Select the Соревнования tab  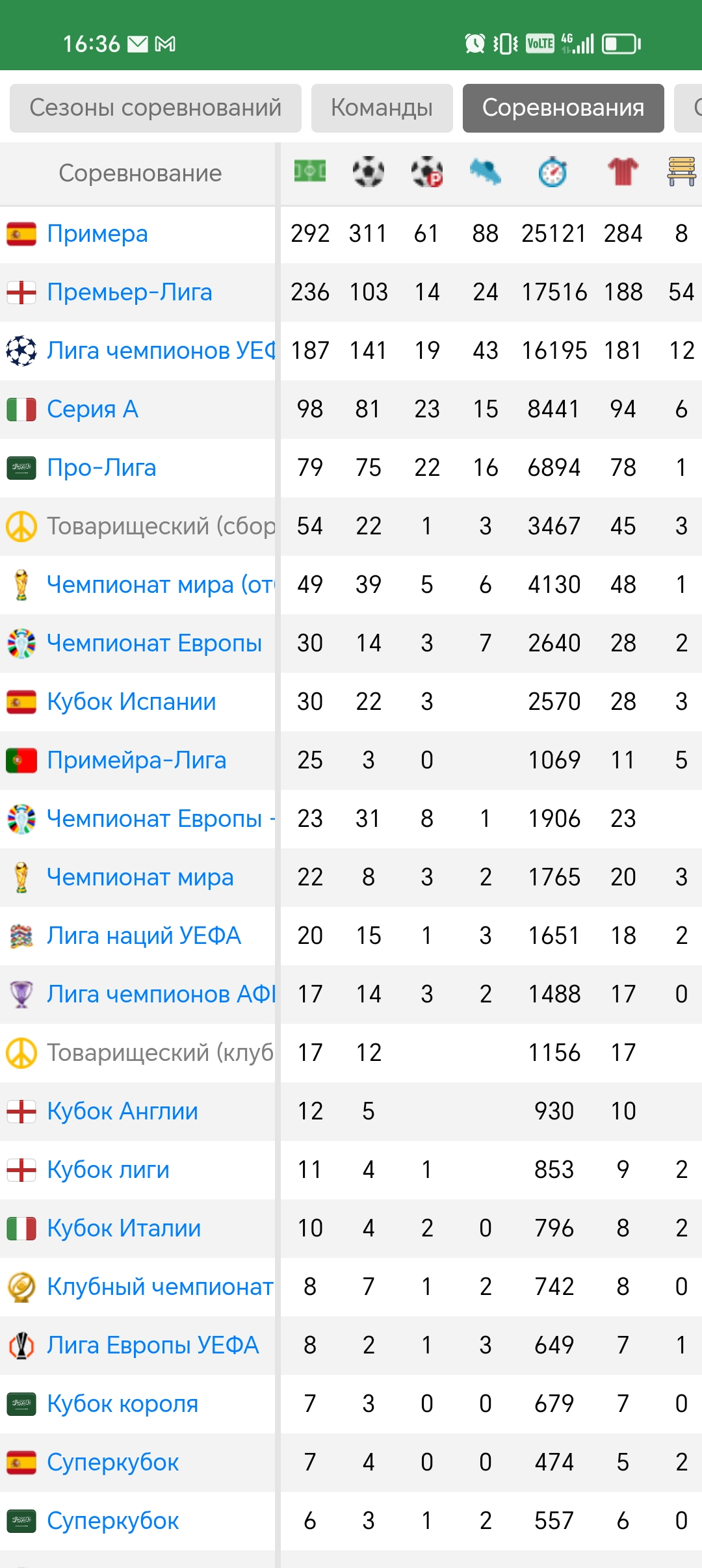(x=564, y=108)
